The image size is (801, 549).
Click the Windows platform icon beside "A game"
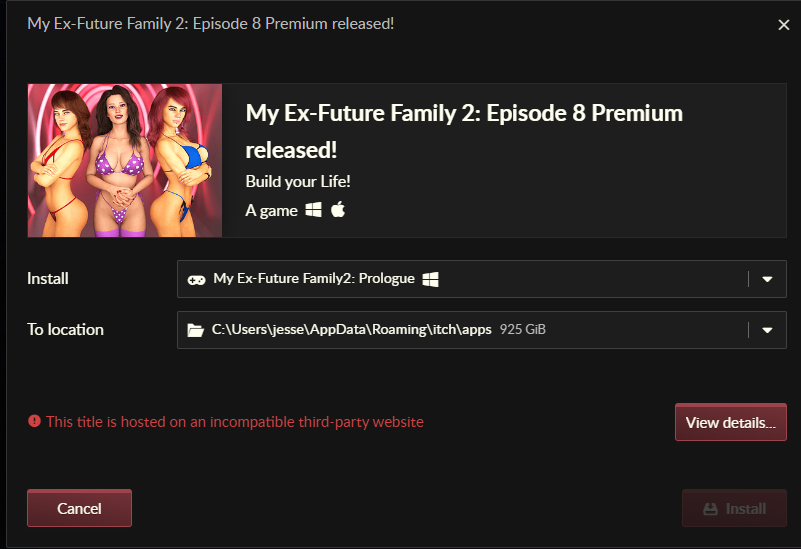pos(314,210)
